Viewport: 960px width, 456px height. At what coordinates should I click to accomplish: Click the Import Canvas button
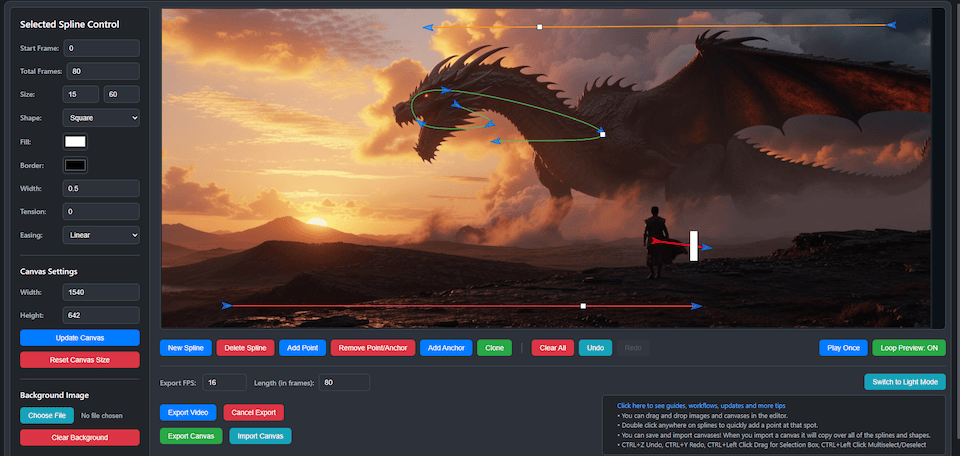coord(260,436)
